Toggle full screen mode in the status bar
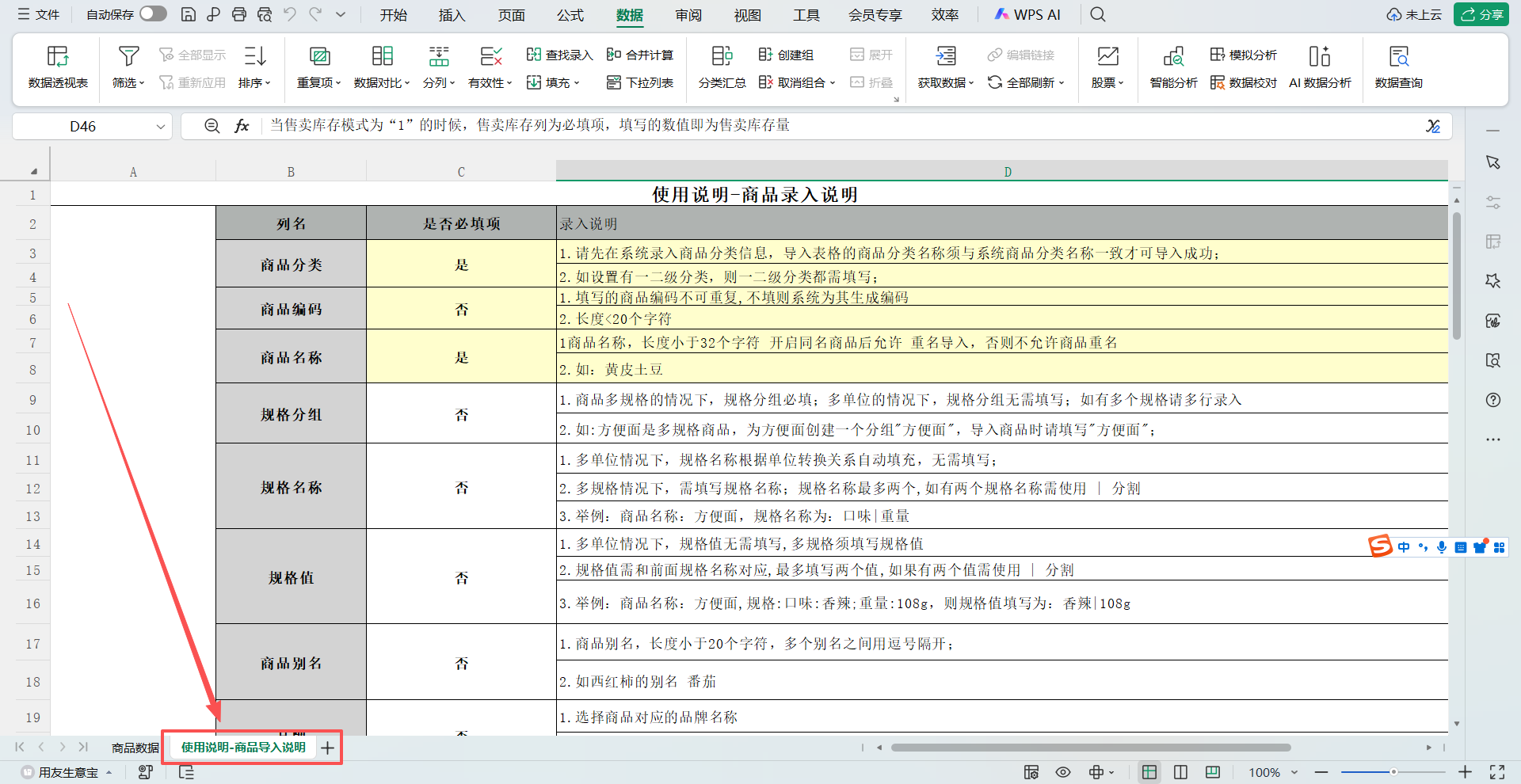The height and width of the screenshot is (784, 1521). (x=1497, y=772)
